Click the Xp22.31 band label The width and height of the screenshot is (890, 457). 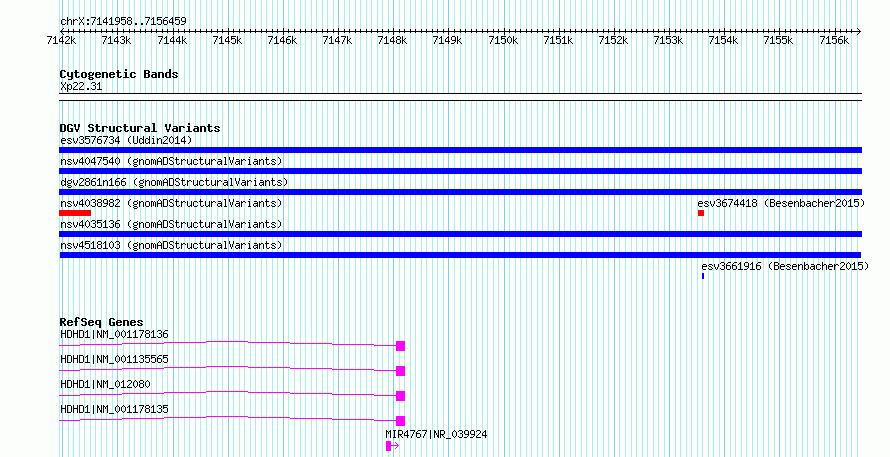pos(81,87)
